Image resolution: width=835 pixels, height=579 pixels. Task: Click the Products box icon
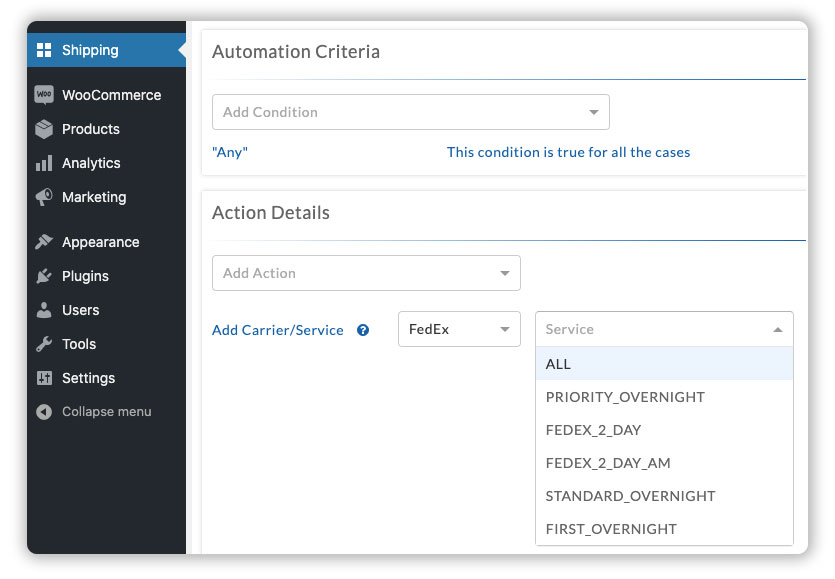[44, 129]
